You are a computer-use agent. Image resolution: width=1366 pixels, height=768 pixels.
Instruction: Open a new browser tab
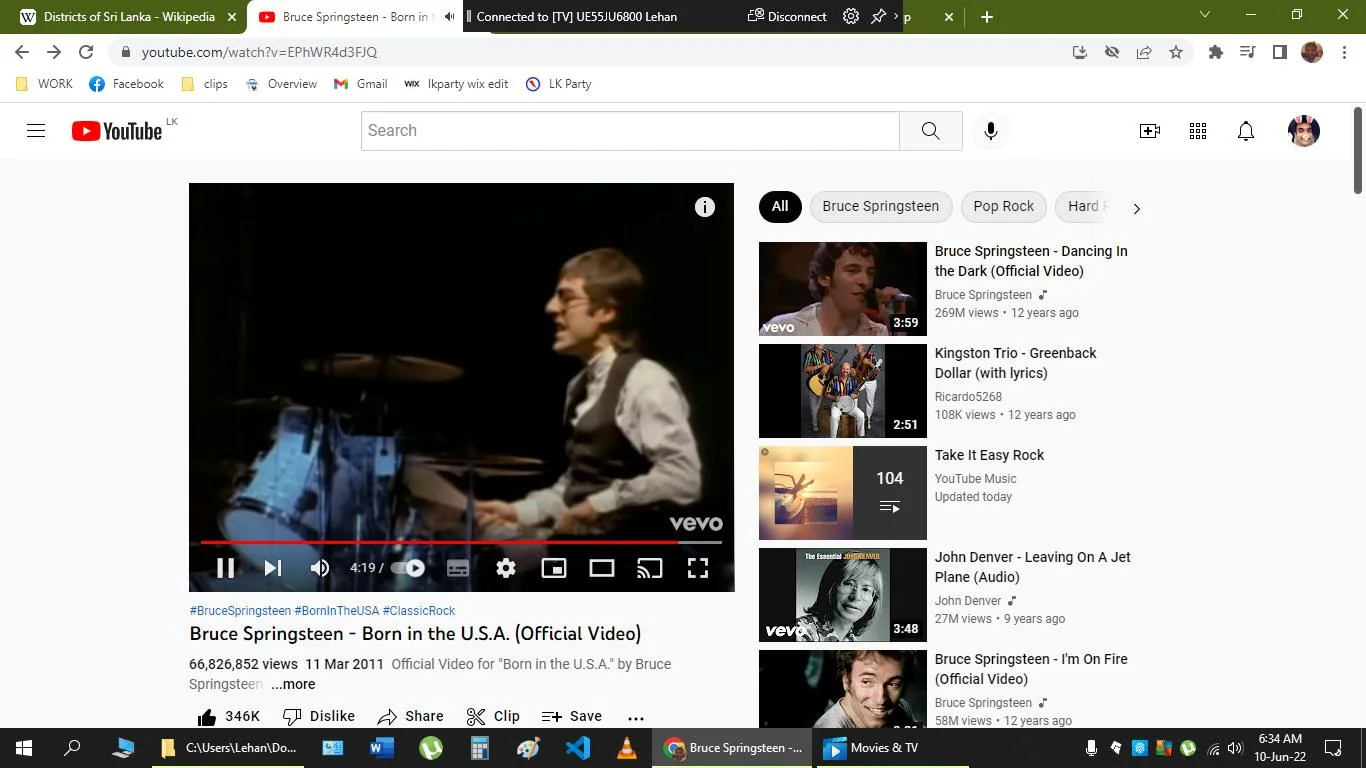point(987,17)
